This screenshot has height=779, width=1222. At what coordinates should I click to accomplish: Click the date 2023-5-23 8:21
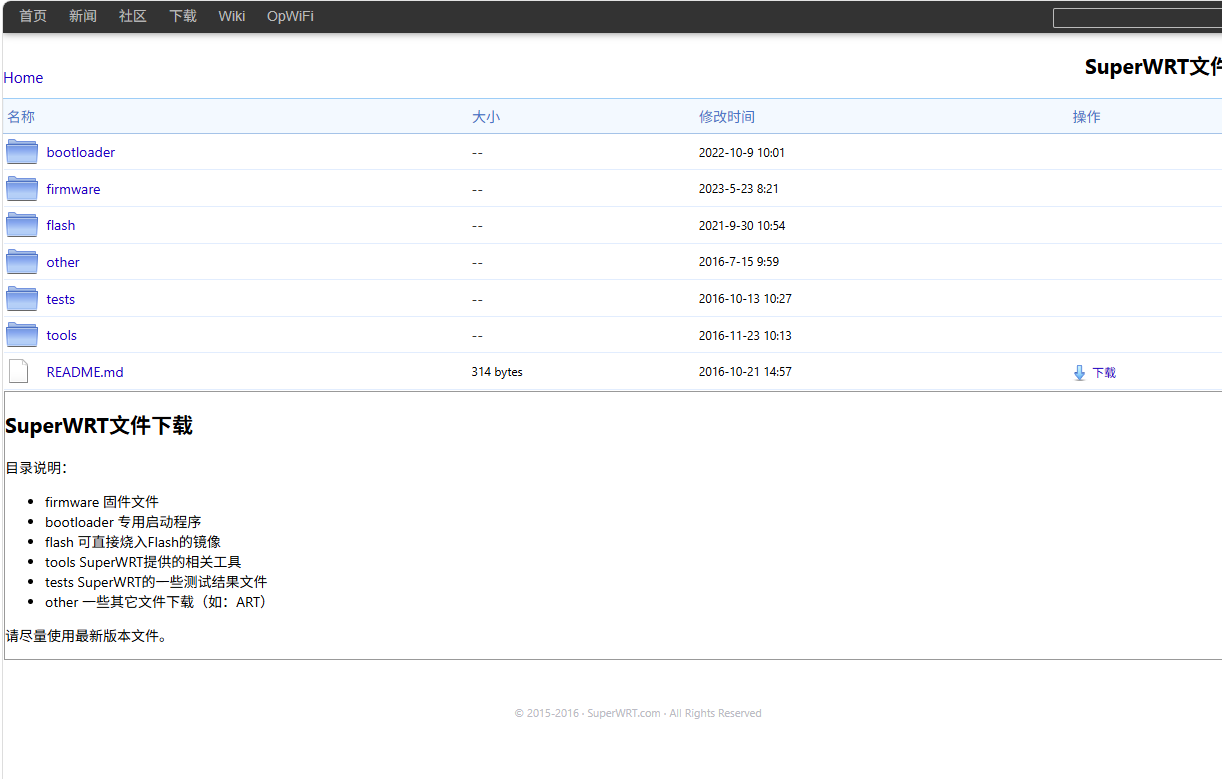click(x=739, y=189)
